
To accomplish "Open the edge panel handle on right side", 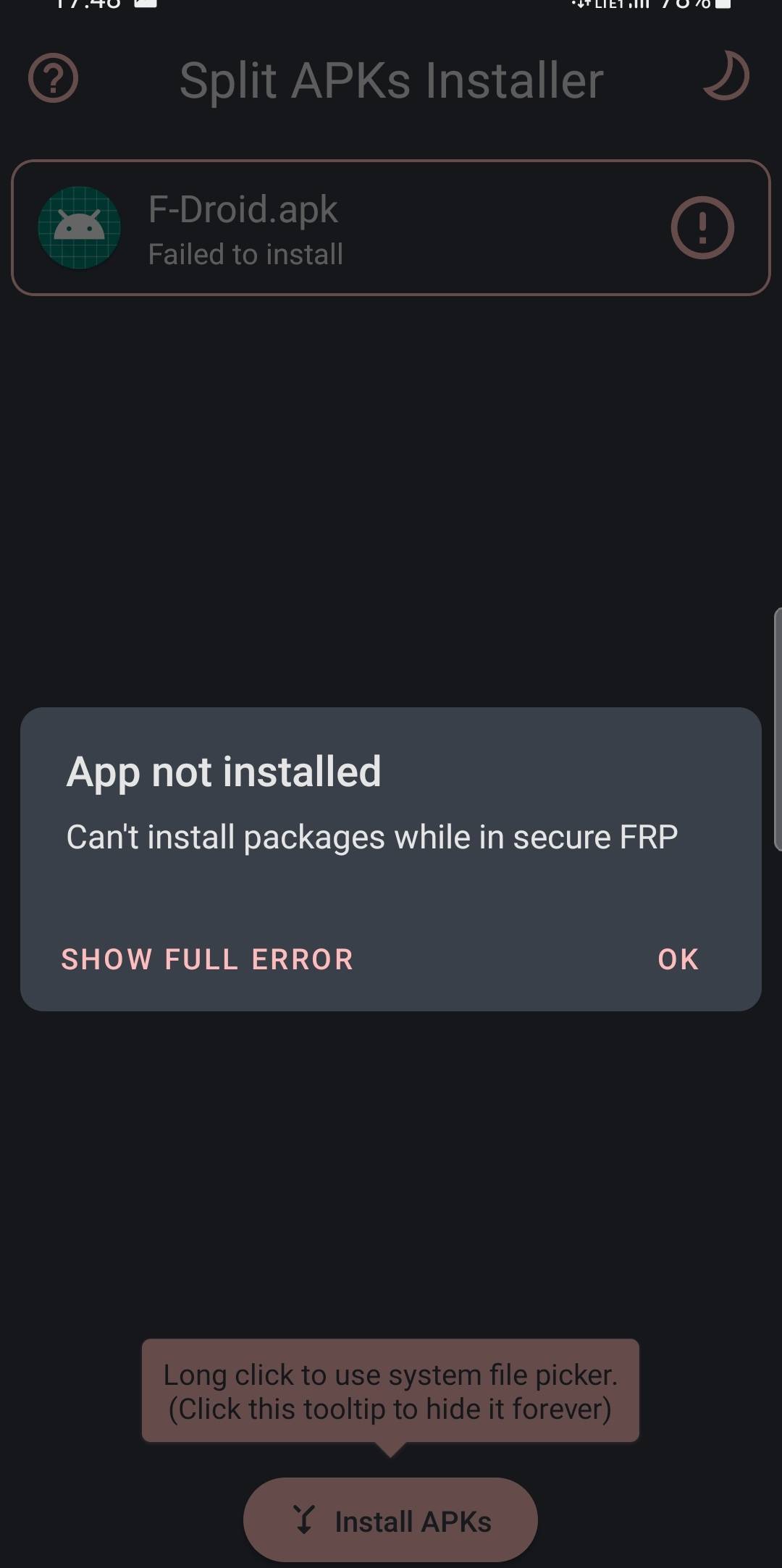I will 778,729.
